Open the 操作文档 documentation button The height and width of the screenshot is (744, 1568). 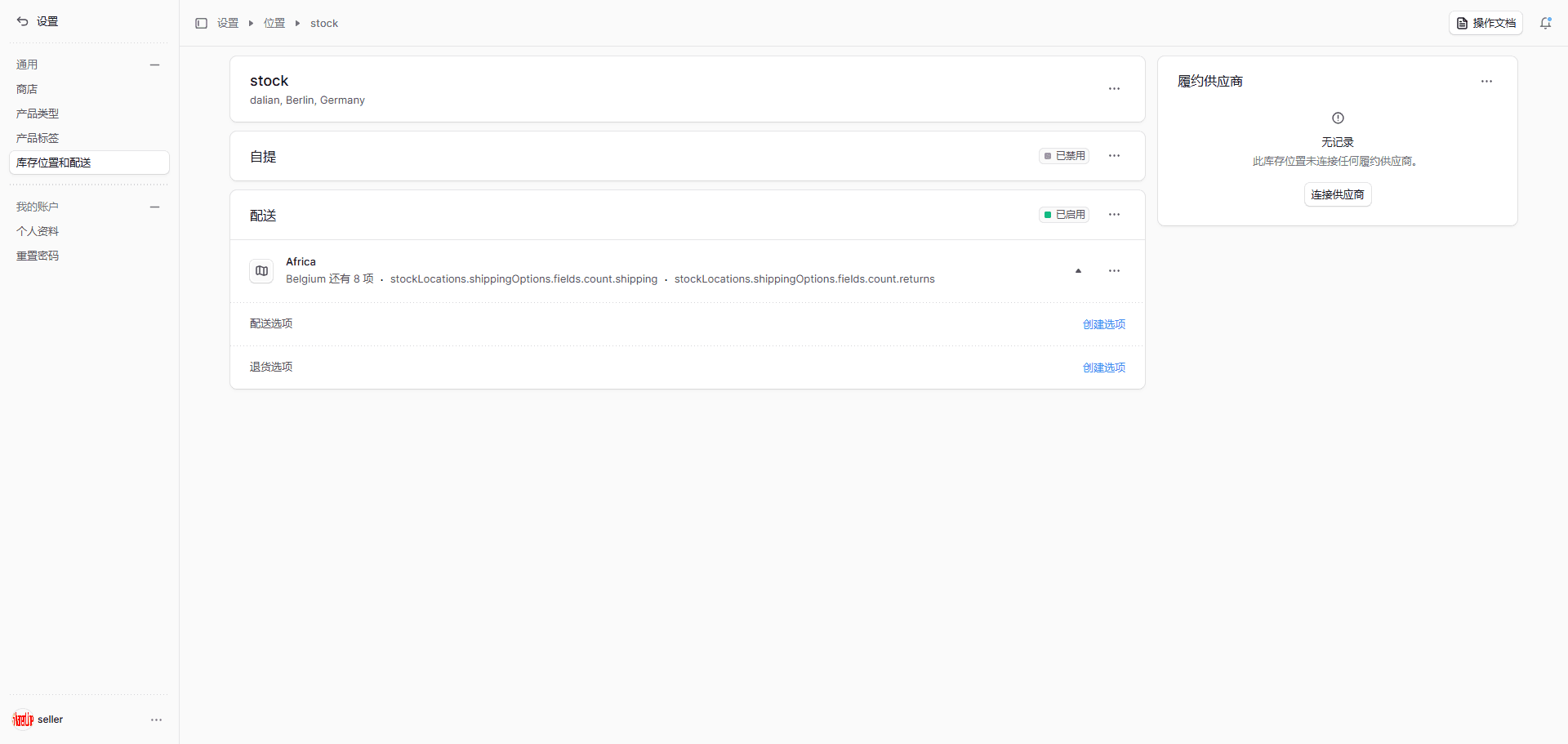1486,23
